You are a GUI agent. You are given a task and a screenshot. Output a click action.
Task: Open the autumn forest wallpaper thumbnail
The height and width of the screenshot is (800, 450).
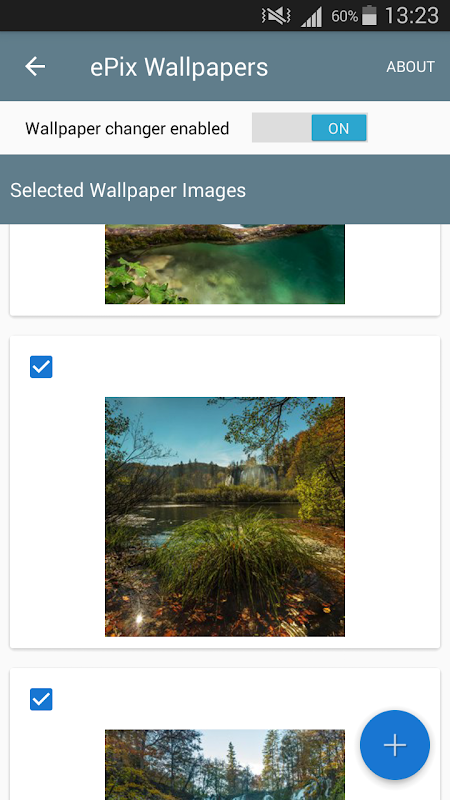(x=225, y=765)
